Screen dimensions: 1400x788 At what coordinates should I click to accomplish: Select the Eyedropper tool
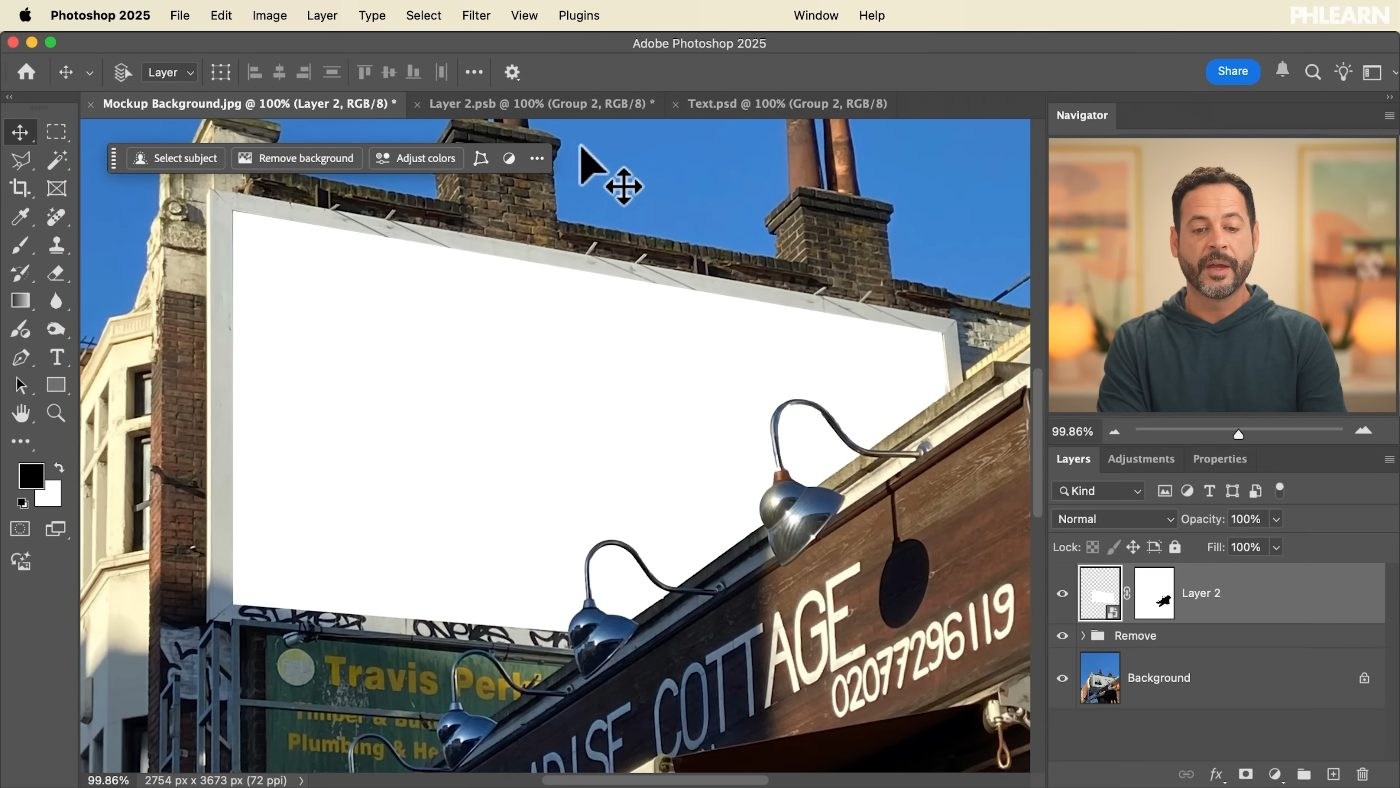[x=20, y=217]
